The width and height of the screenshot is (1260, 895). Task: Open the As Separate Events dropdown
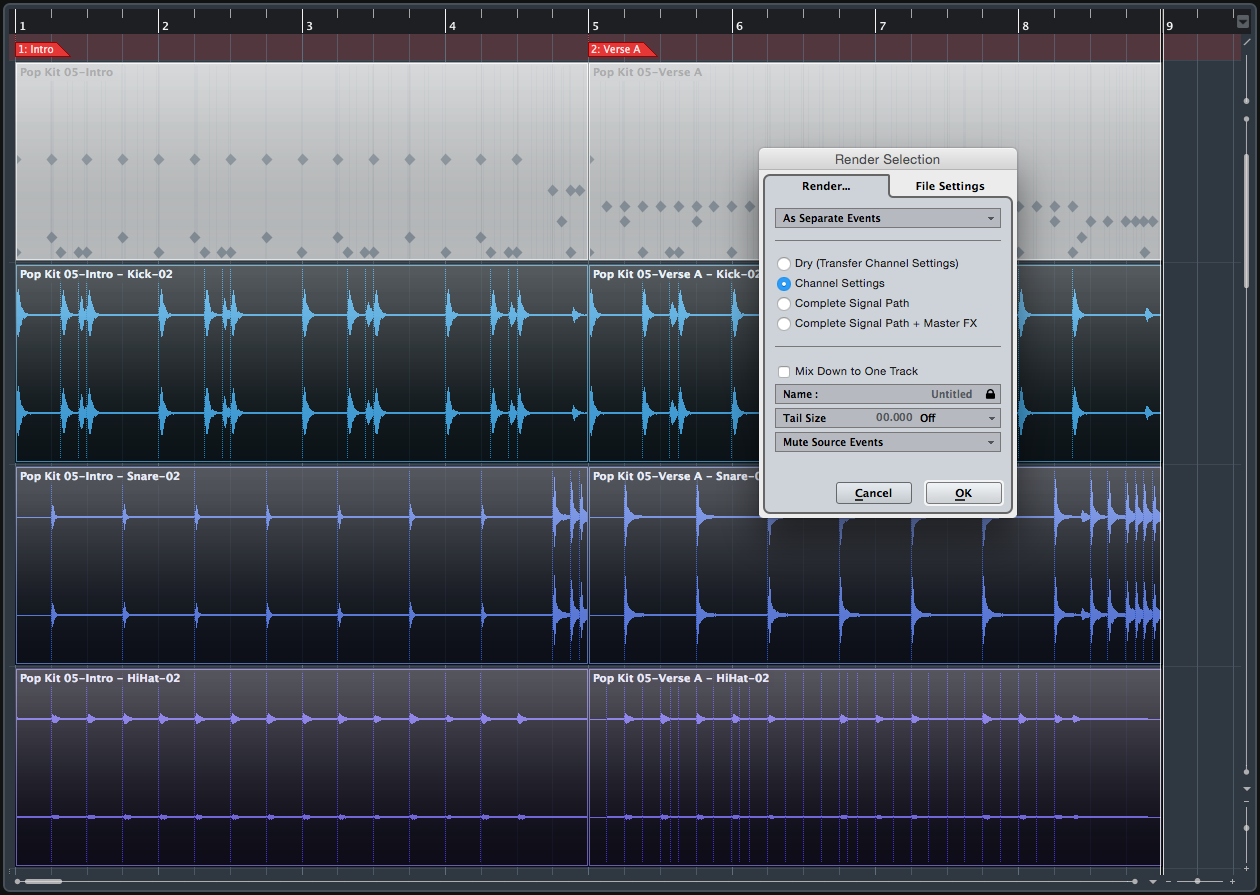pos(887,217)
